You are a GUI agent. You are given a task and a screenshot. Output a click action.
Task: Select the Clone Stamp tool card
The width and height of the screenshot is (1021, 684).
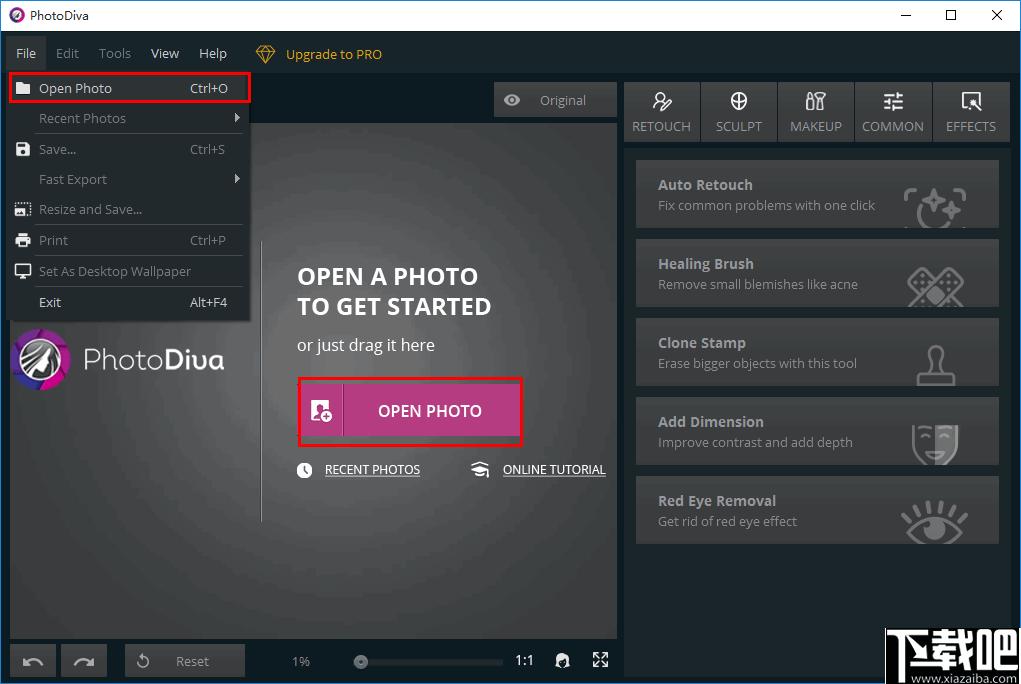pos(817,352)
